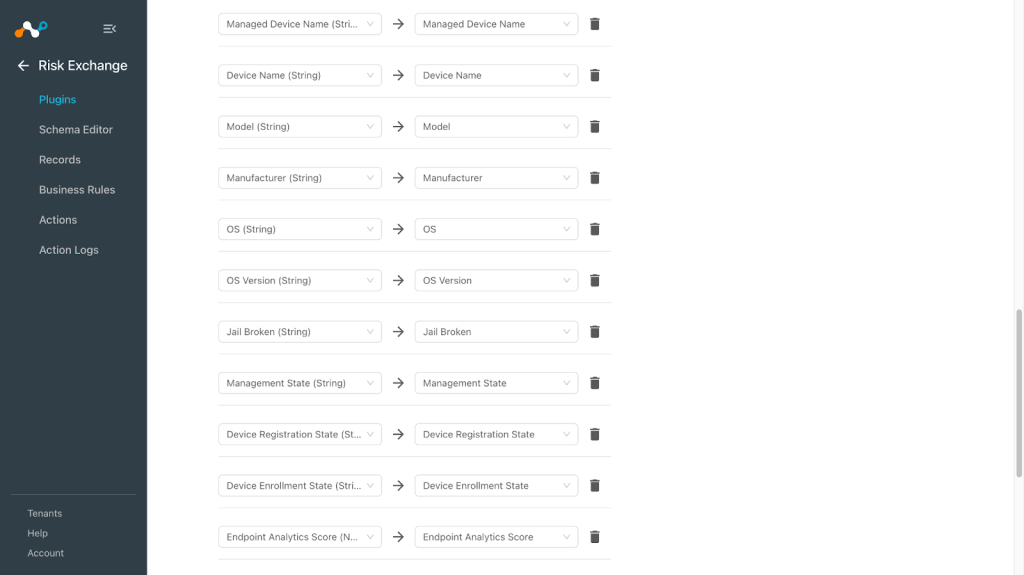Open the Device Name (String) source dropdown
This screenshot has width=1024, height=575.
(300, 75)
